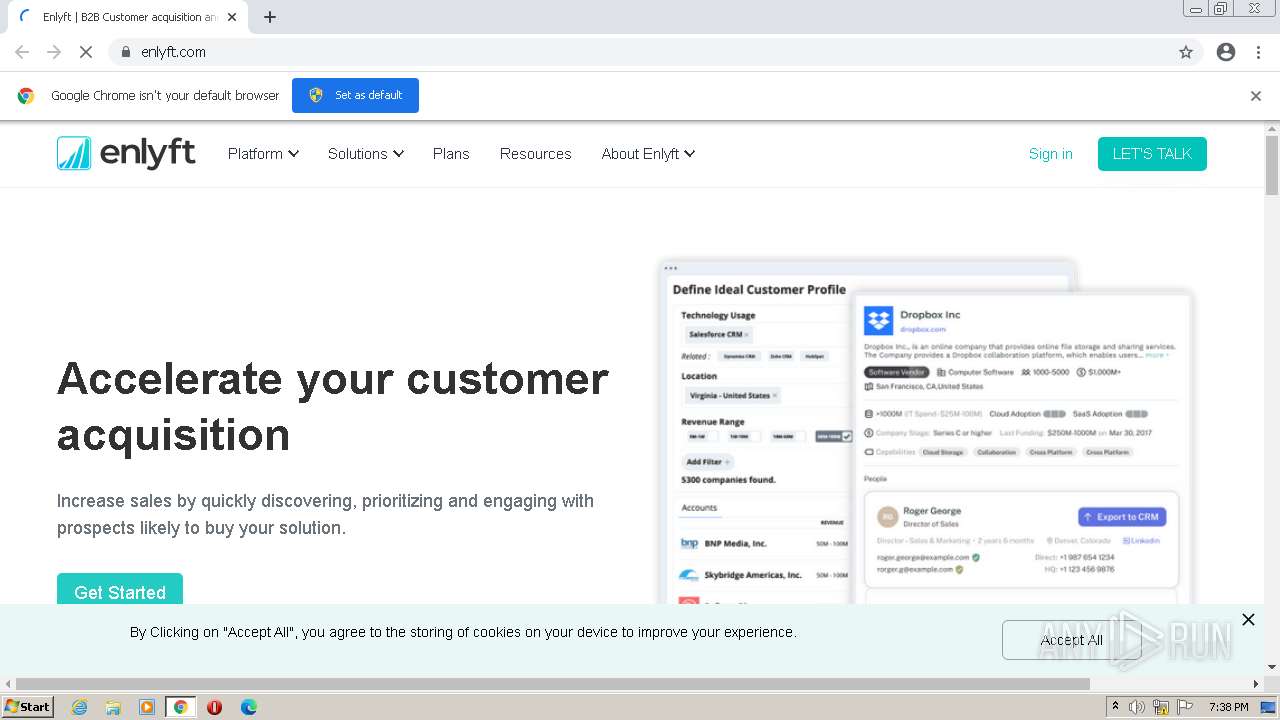1280x720 pixels.
Task: Click the volume icon in system tray
Action: pos(1137,707)
